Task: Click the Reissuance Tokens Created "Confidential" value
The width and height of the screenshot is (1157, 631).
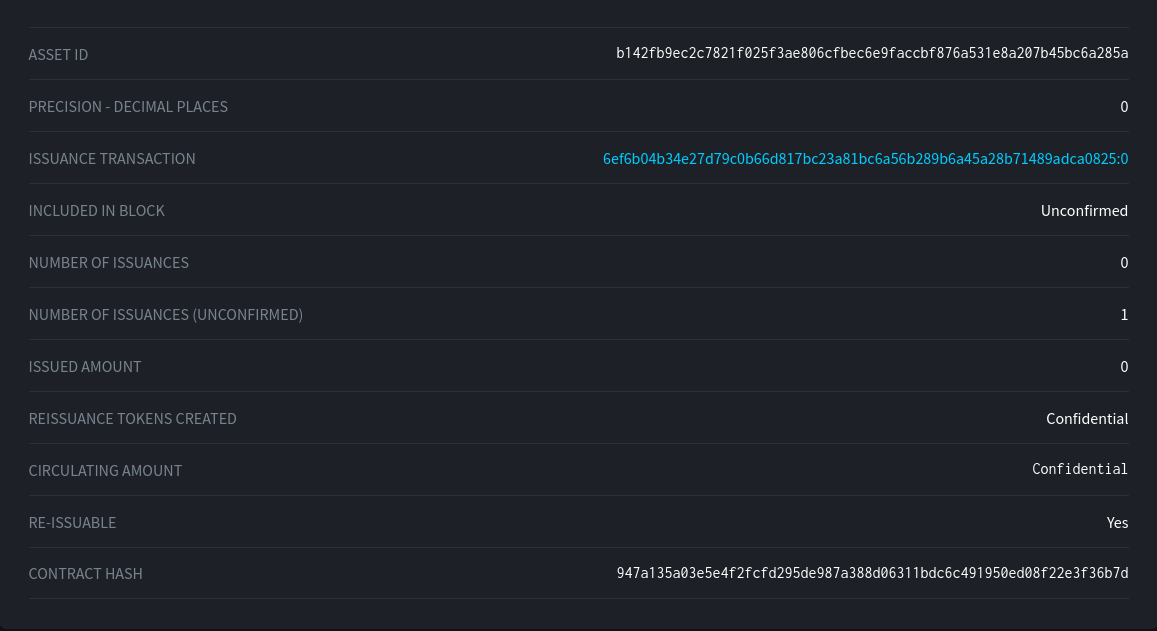Action: pyautogui.click(x=1087, y=419)
